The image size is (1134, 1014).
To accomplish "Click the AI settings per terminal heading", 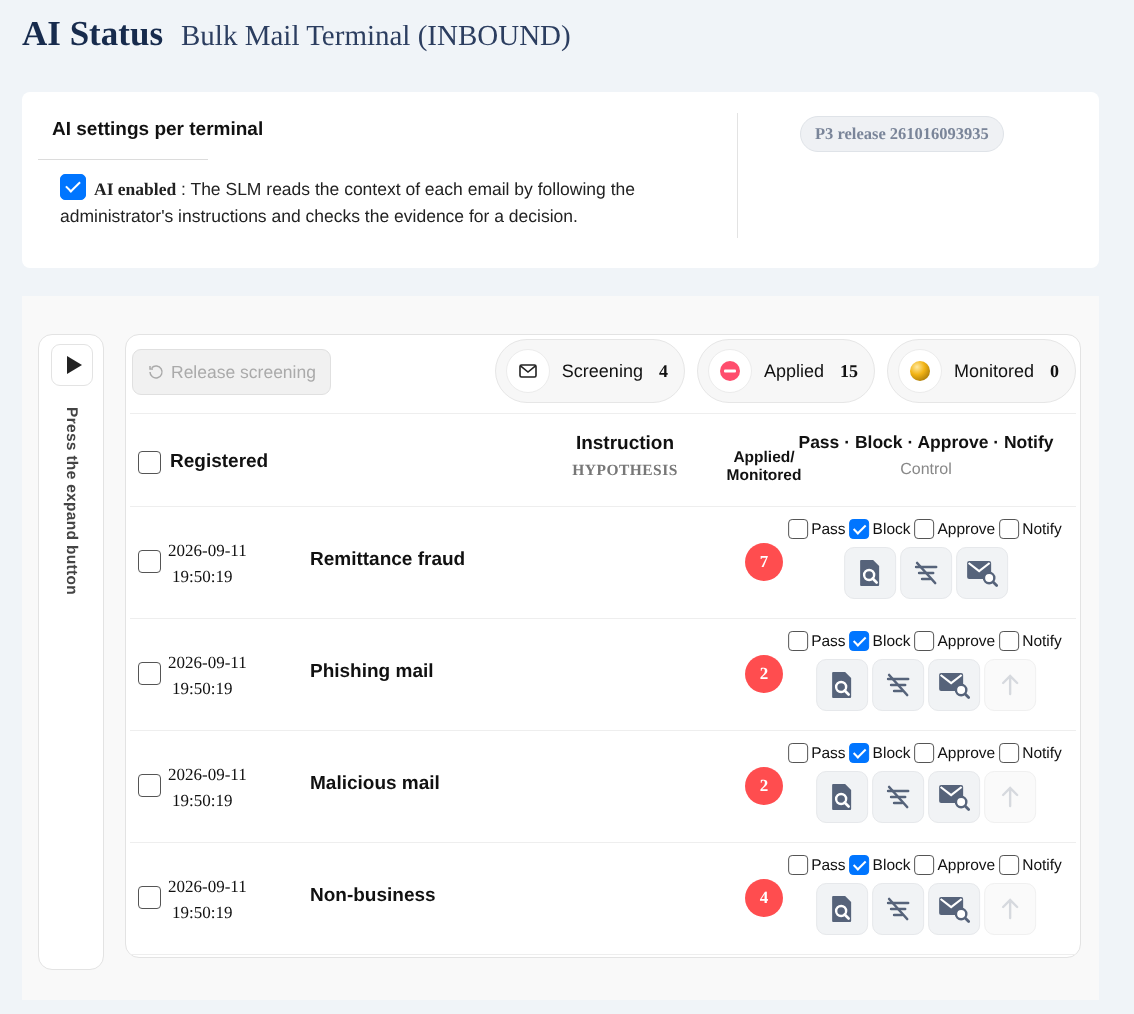I will click(x=158, y=129).
